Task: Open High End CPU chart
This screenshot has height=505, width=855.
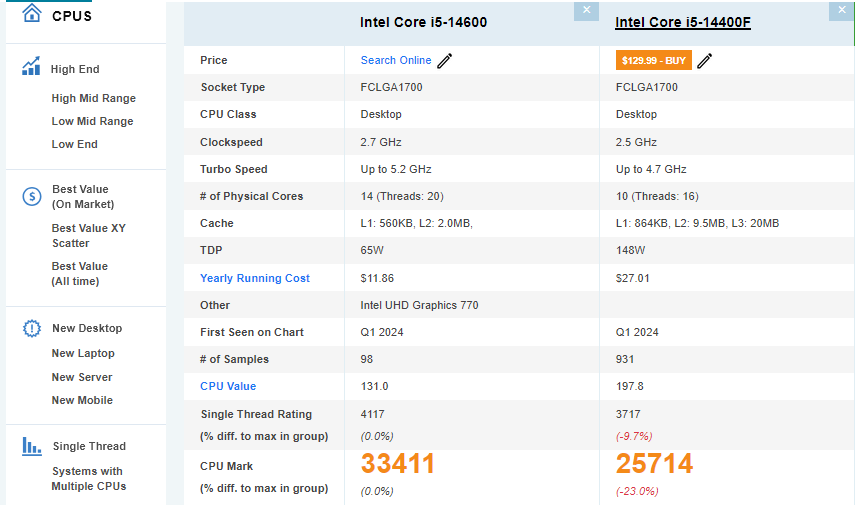Action: pos(75,69)
